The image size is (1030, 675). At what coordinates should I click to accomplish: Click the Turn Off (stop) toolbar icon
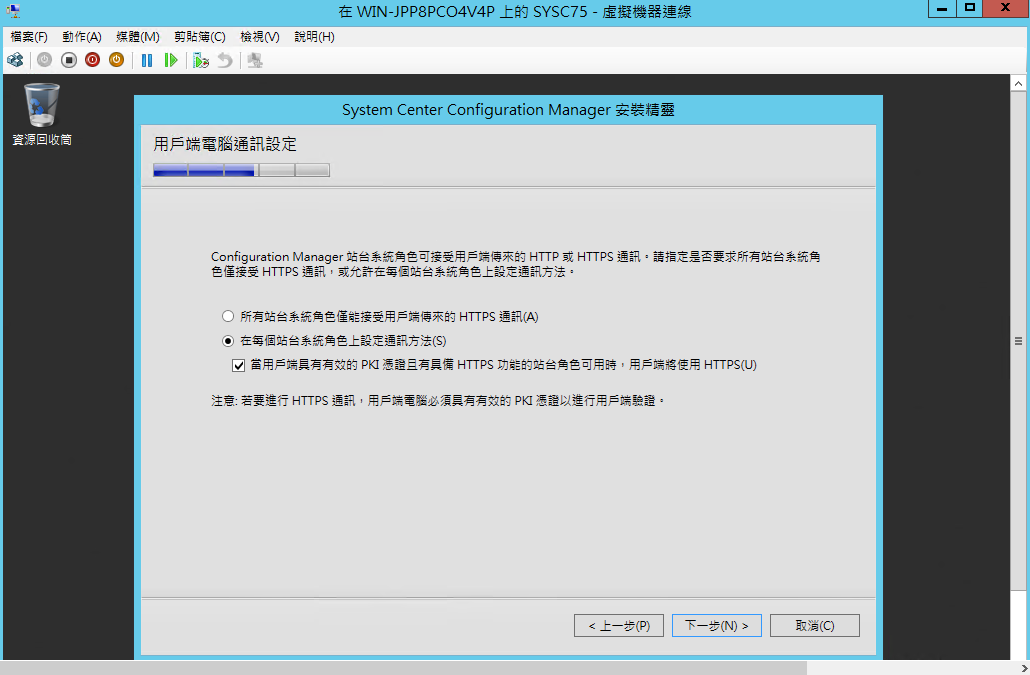pos(68,60)
